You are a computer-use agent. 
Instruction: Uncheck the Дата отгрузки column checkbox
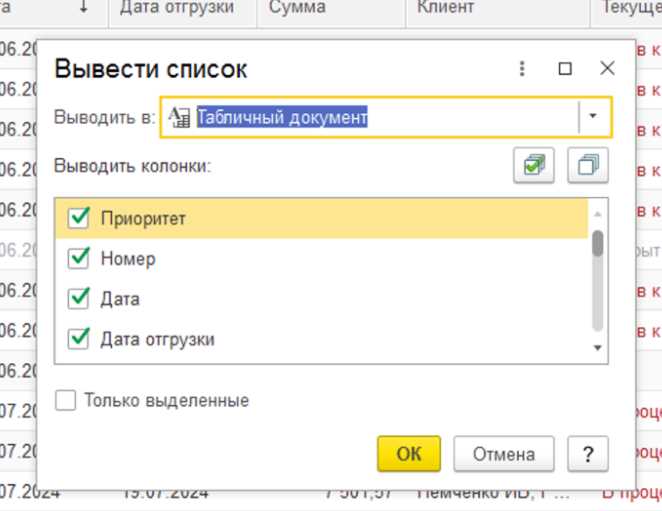pos(79,339)
